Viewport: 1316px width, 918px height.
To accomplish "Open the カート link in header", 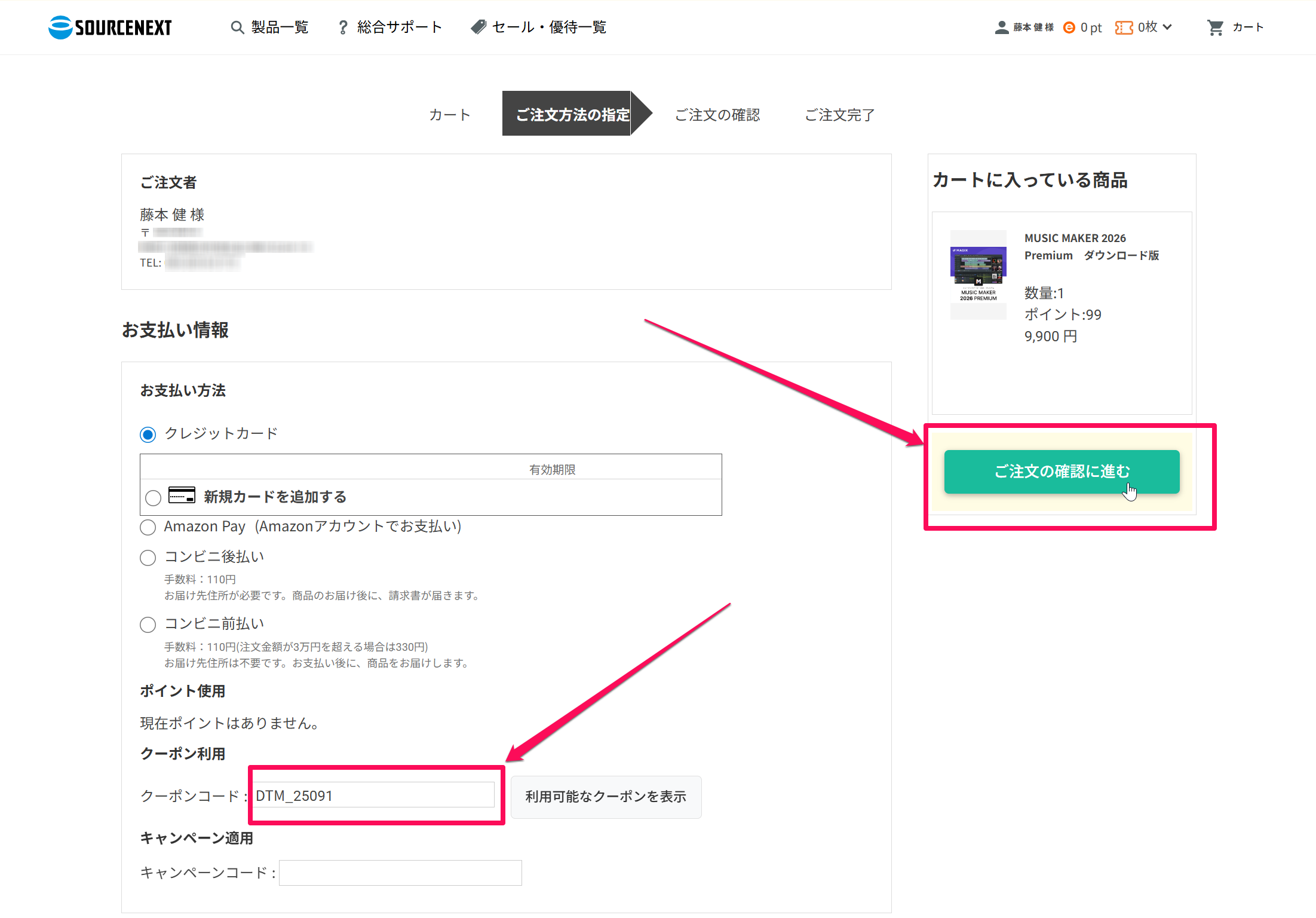I will pos(1248,27).
